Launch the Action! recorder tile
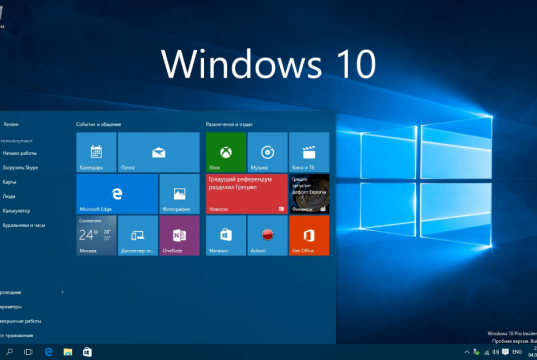 pyautogui.click(x=267, y=236)
